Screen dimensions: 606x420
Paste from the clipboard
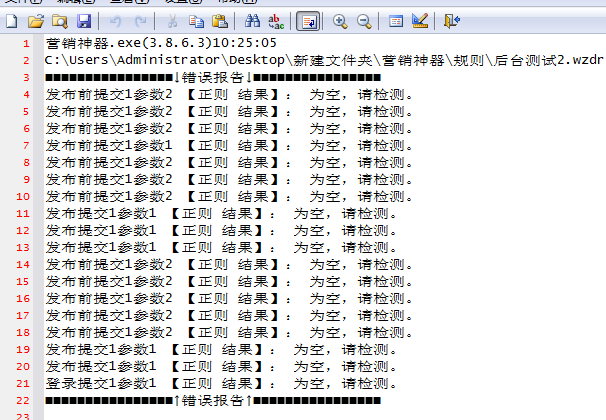click(220, 21)
